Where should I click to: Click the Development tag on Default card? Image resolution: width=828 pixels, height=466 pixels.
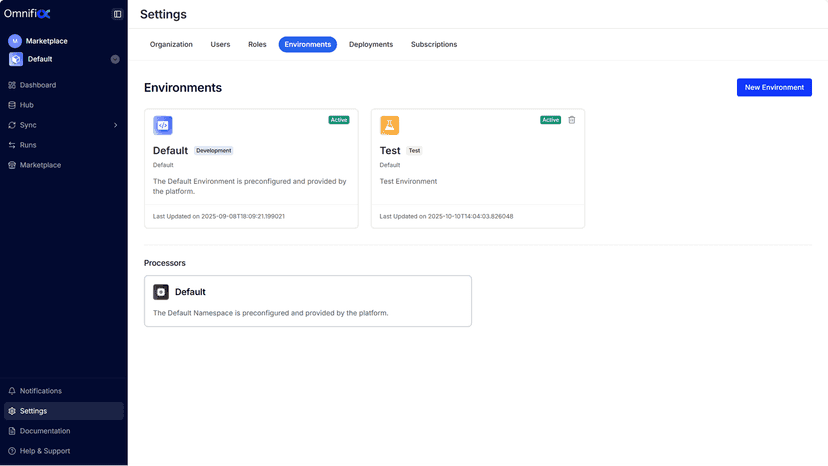click(214, 151)
